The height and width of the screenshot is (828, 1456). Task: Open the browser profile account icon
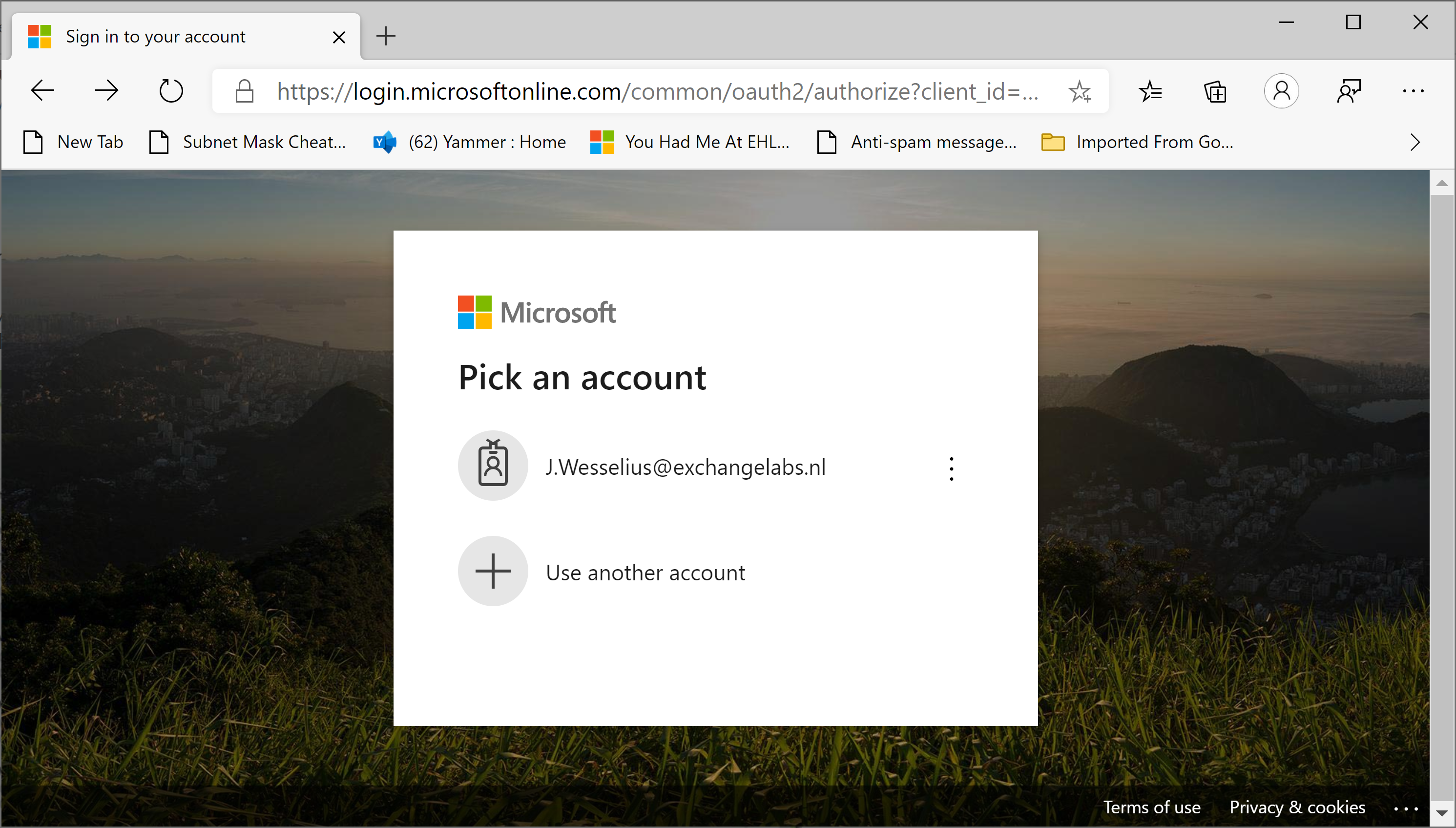(1282, 91)
